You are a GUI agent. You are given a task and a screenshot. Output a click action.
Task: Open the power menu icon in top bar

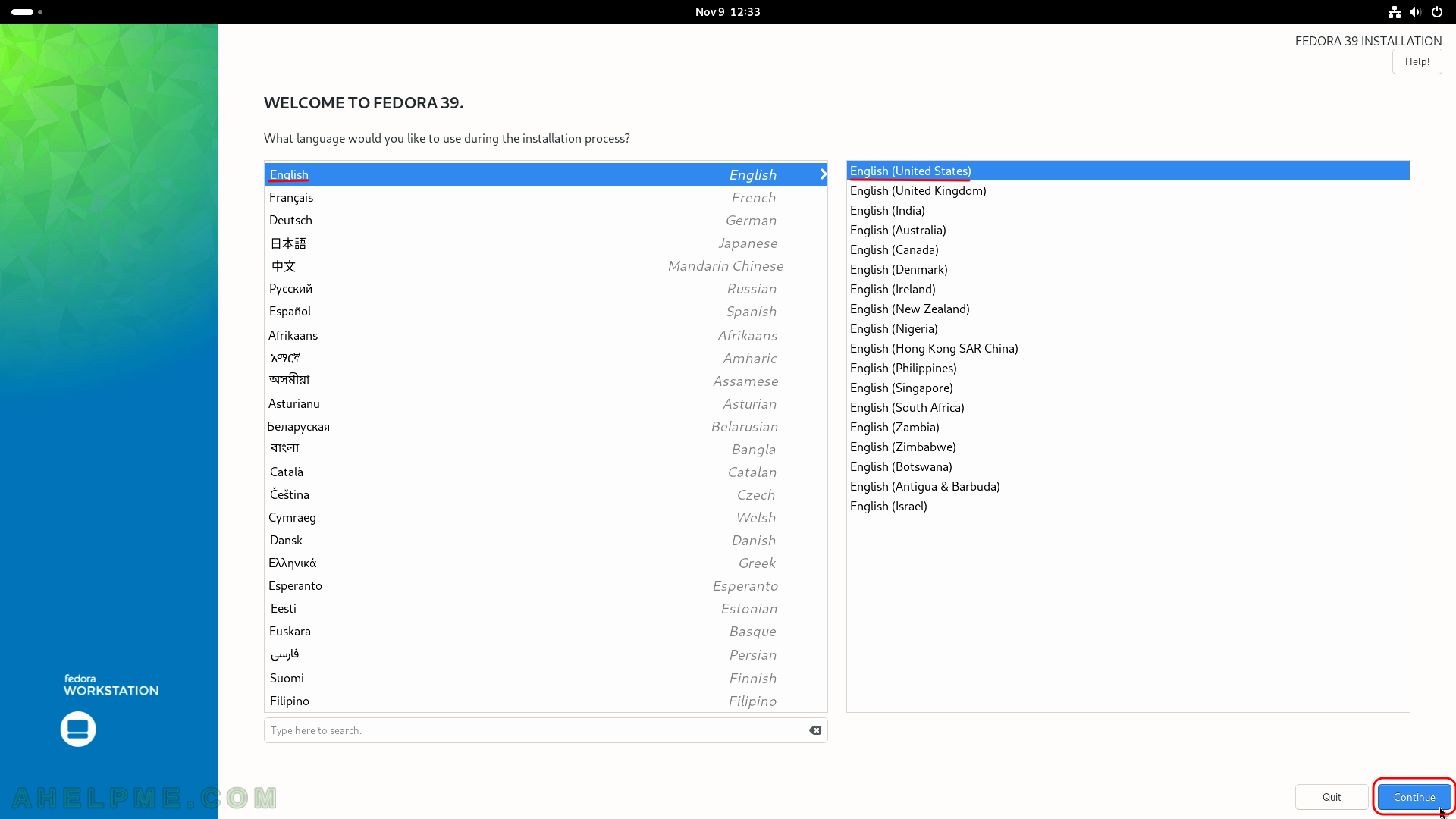(1436, 12)
